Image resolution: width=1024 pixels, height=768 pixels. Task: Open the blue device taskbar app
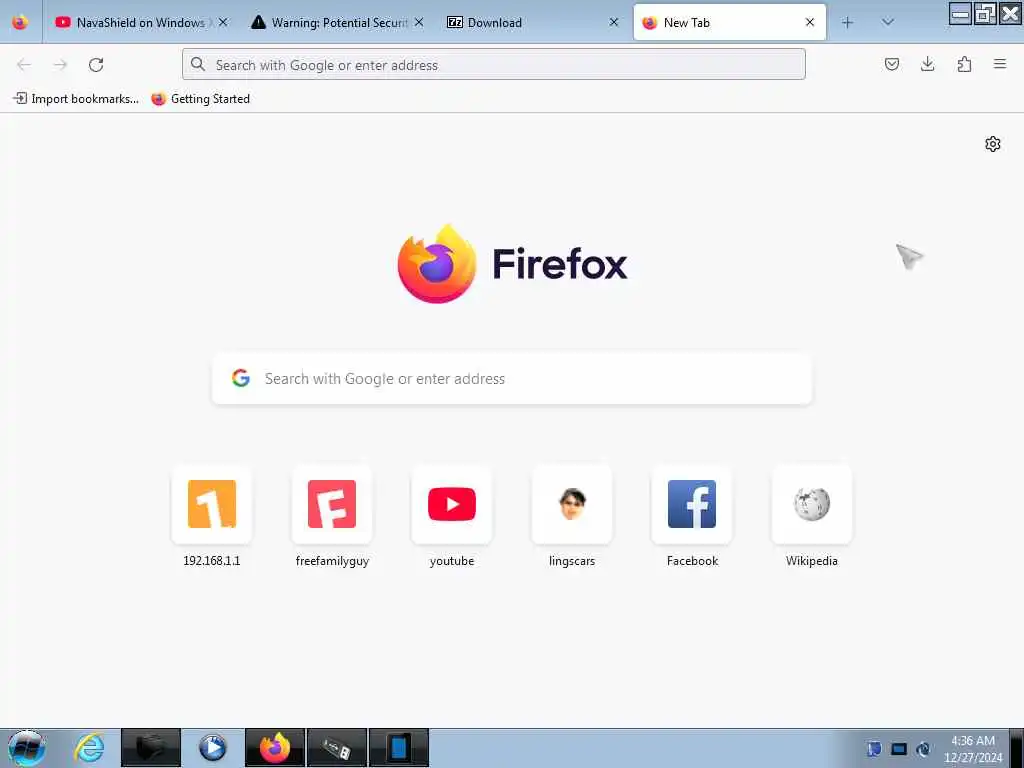tap(398, 748)
